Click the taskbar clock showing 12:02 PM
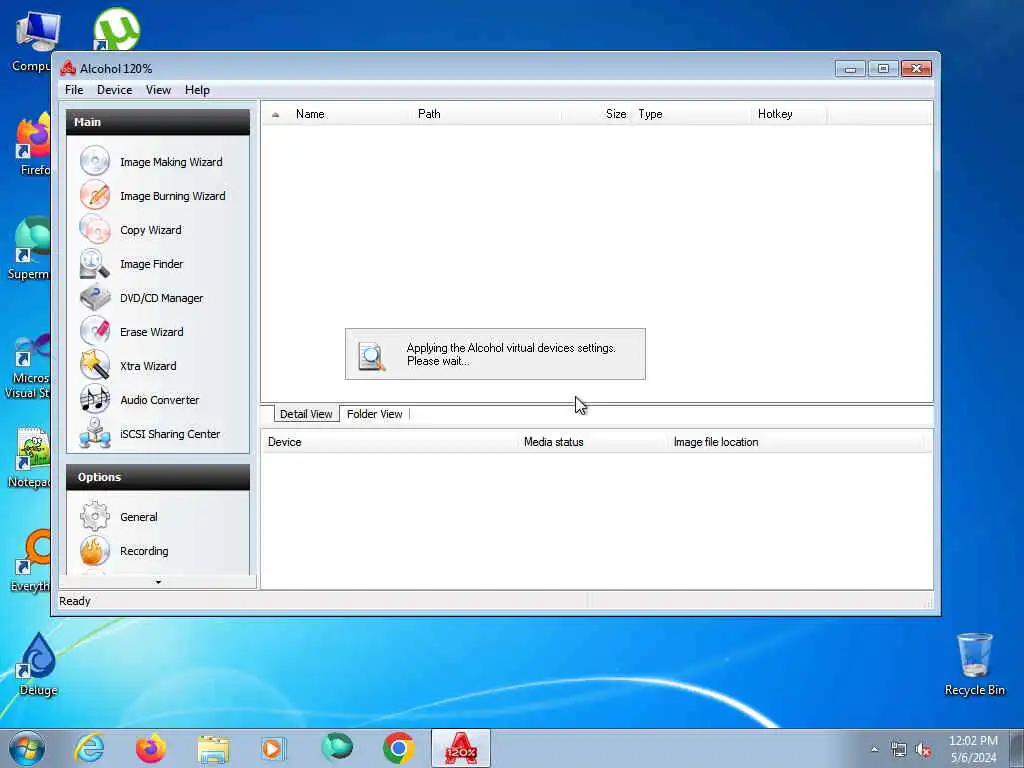Viewport: 1024px width, 768px height. coord(973,749)
